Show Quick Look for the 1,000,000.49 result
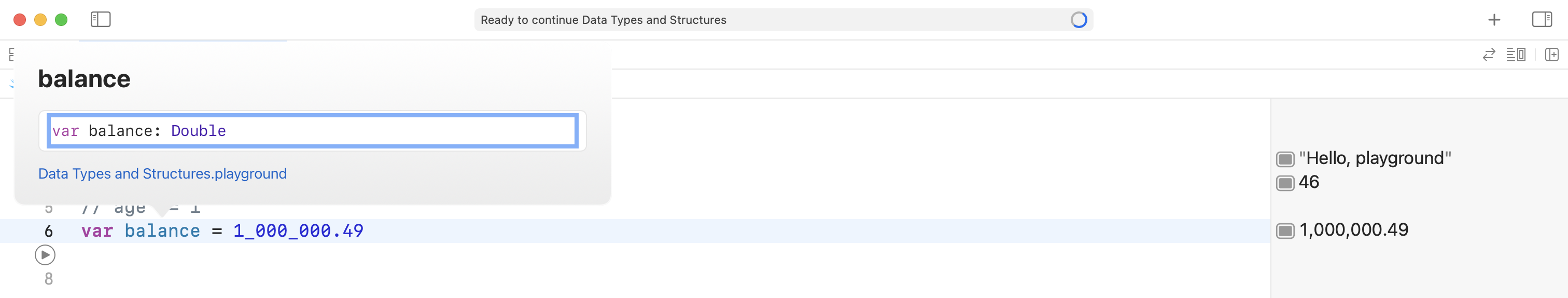Image resolution: width=1568 pixels, height=298 pixels. click(x=1284, y=231)
